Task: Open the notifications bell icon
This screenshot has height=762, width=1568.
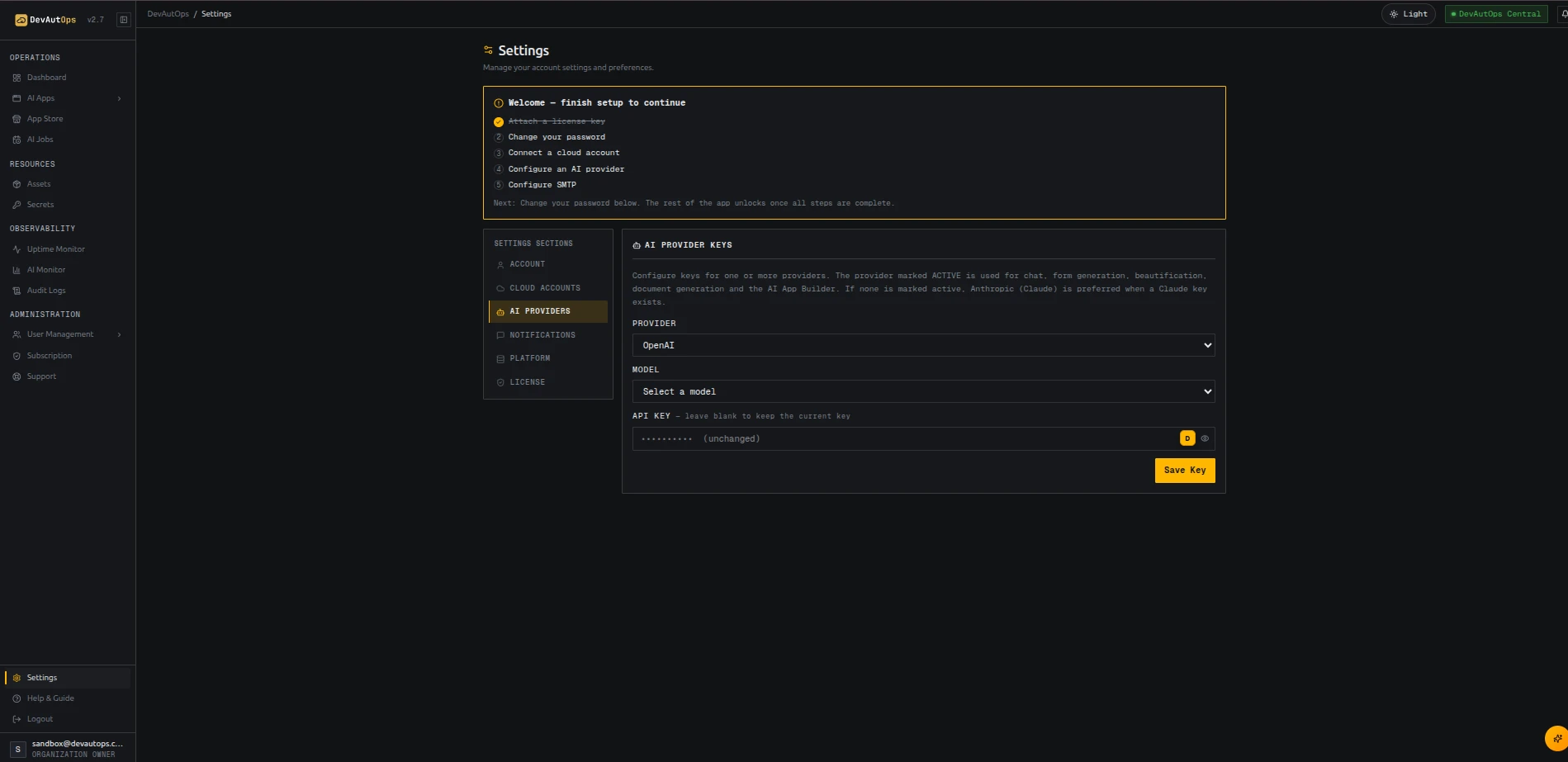Action: [1563, 14]
